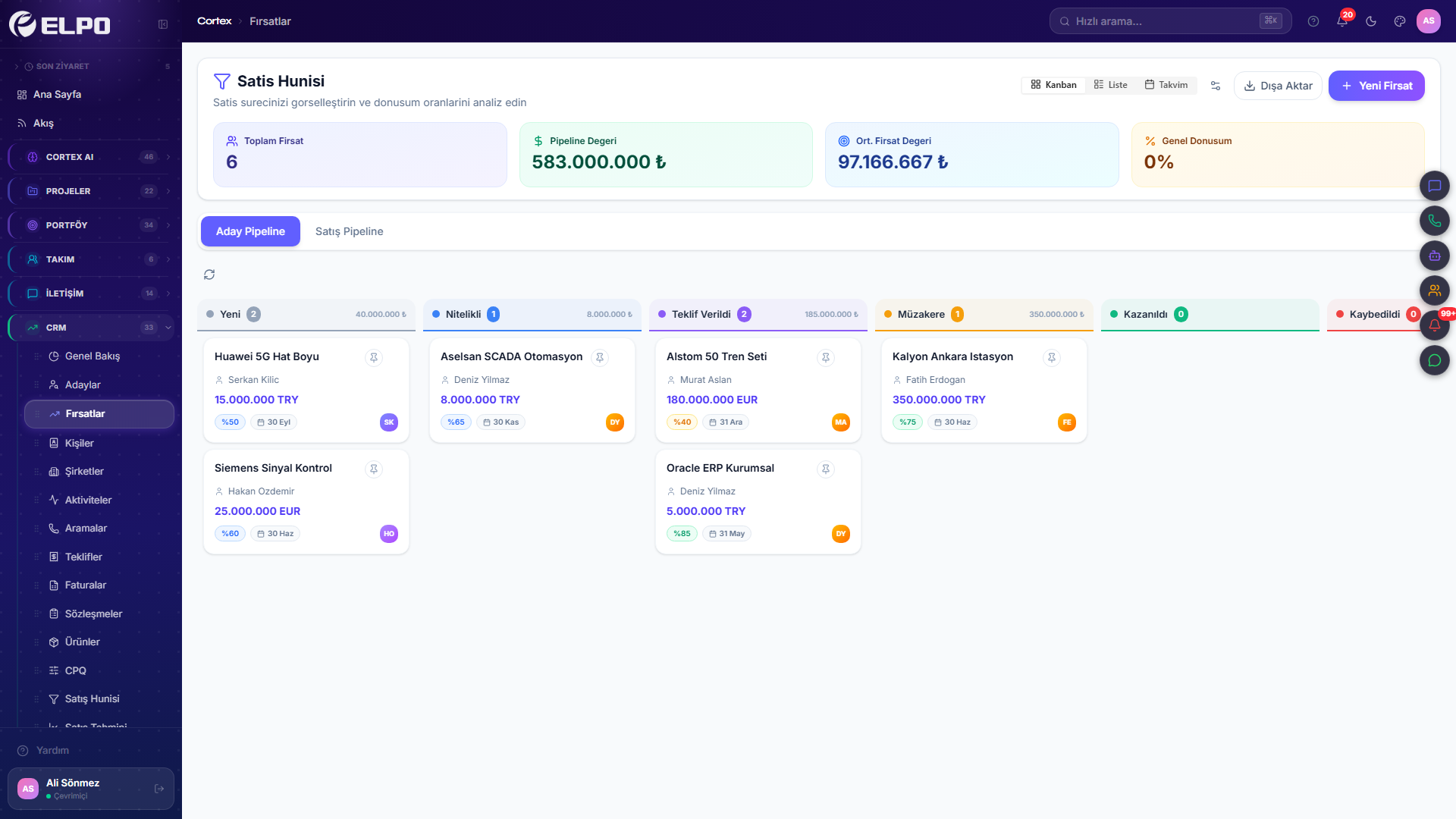The image size is (1456, 819).
Task: Click the Müzakere column header
Action: point(984,314)
